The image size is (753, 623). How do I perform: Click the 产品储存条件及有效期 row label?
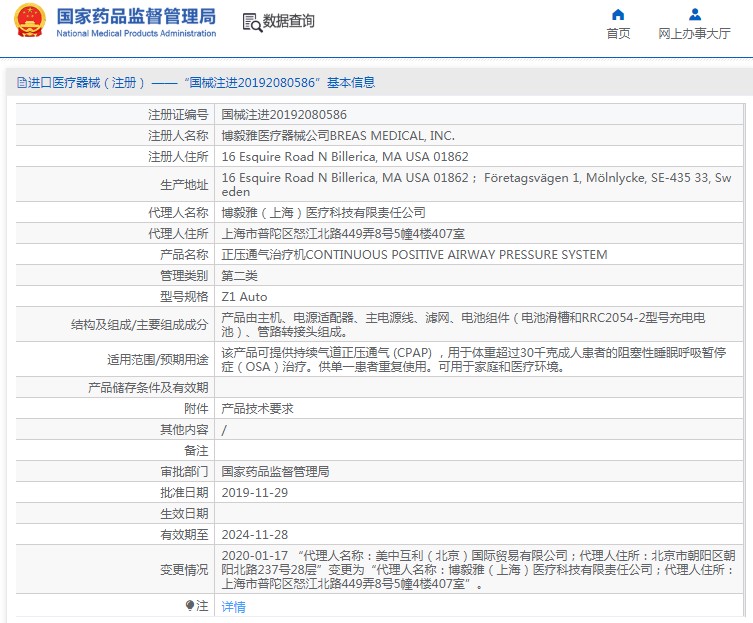click(148, 388)
